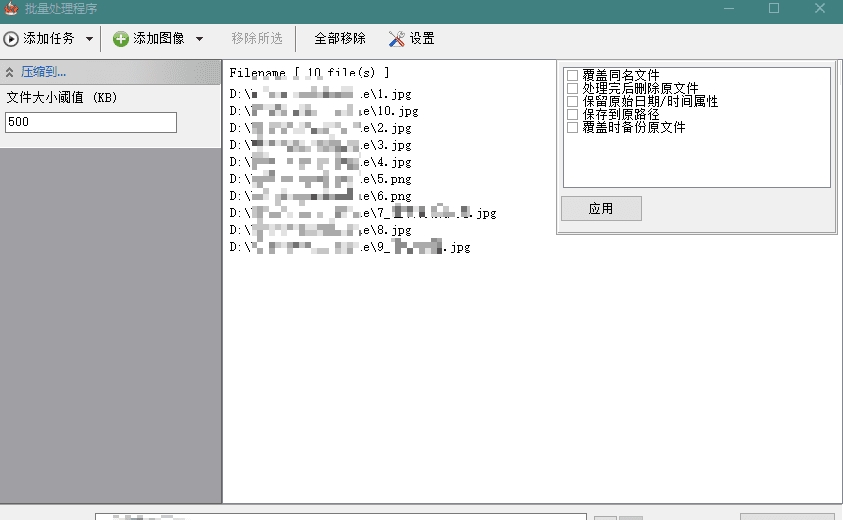Select file row ending in 5.png
Screen dimensions: 843x520
(x=320, y=179)
